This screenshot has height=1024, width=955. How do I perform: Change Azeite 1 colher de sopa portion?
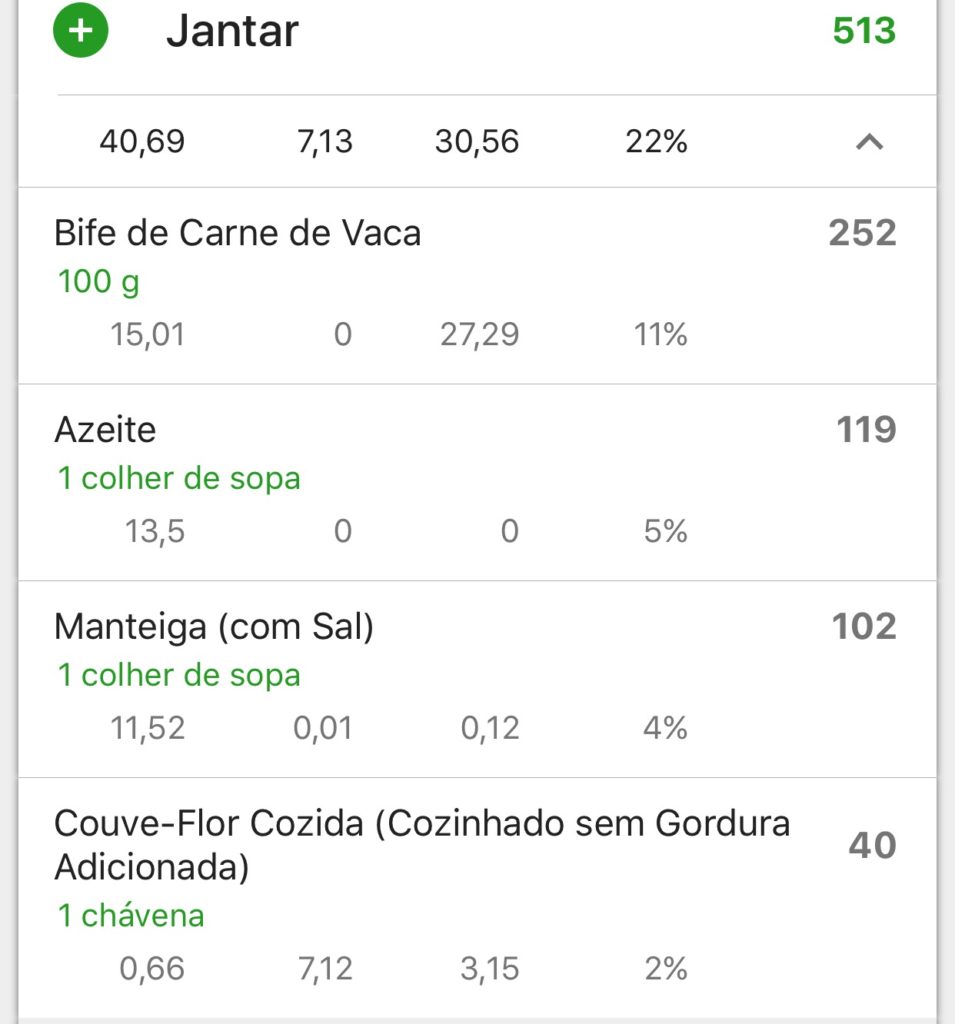[x=179, y=479]
